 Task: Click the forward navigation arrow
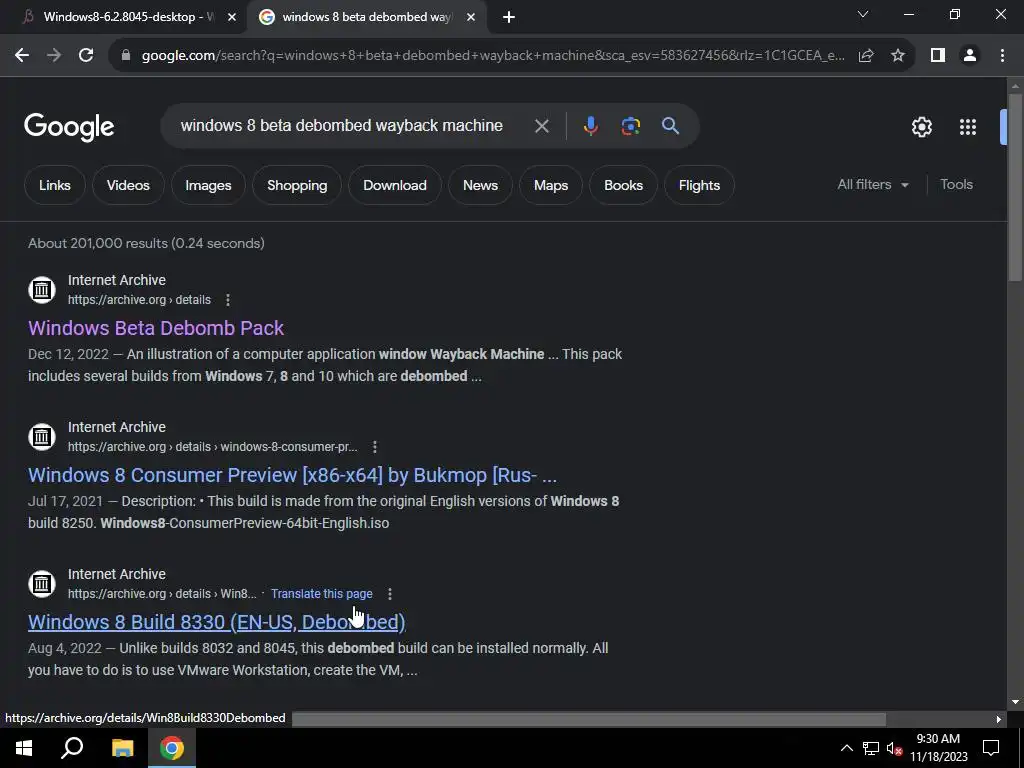click(54, 56)
